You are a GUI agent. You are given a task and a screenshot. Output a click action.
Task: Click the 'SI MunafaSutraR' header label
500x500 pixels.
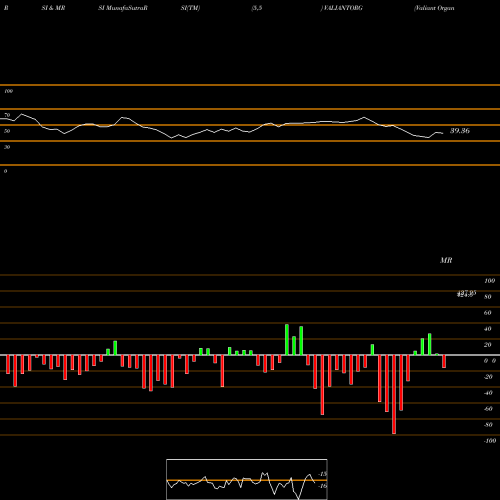tap(123, 8)
